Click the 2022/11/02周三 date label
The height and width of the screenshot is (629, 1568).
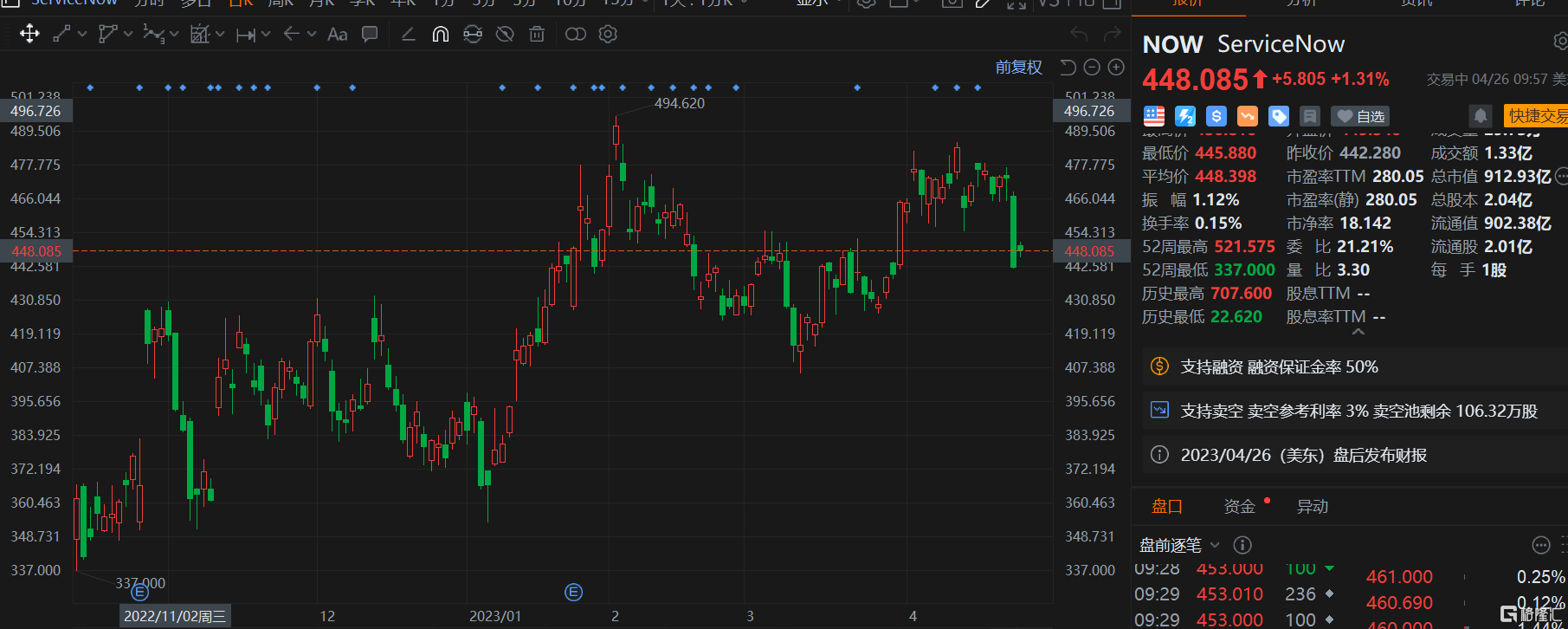coord(175,616)
